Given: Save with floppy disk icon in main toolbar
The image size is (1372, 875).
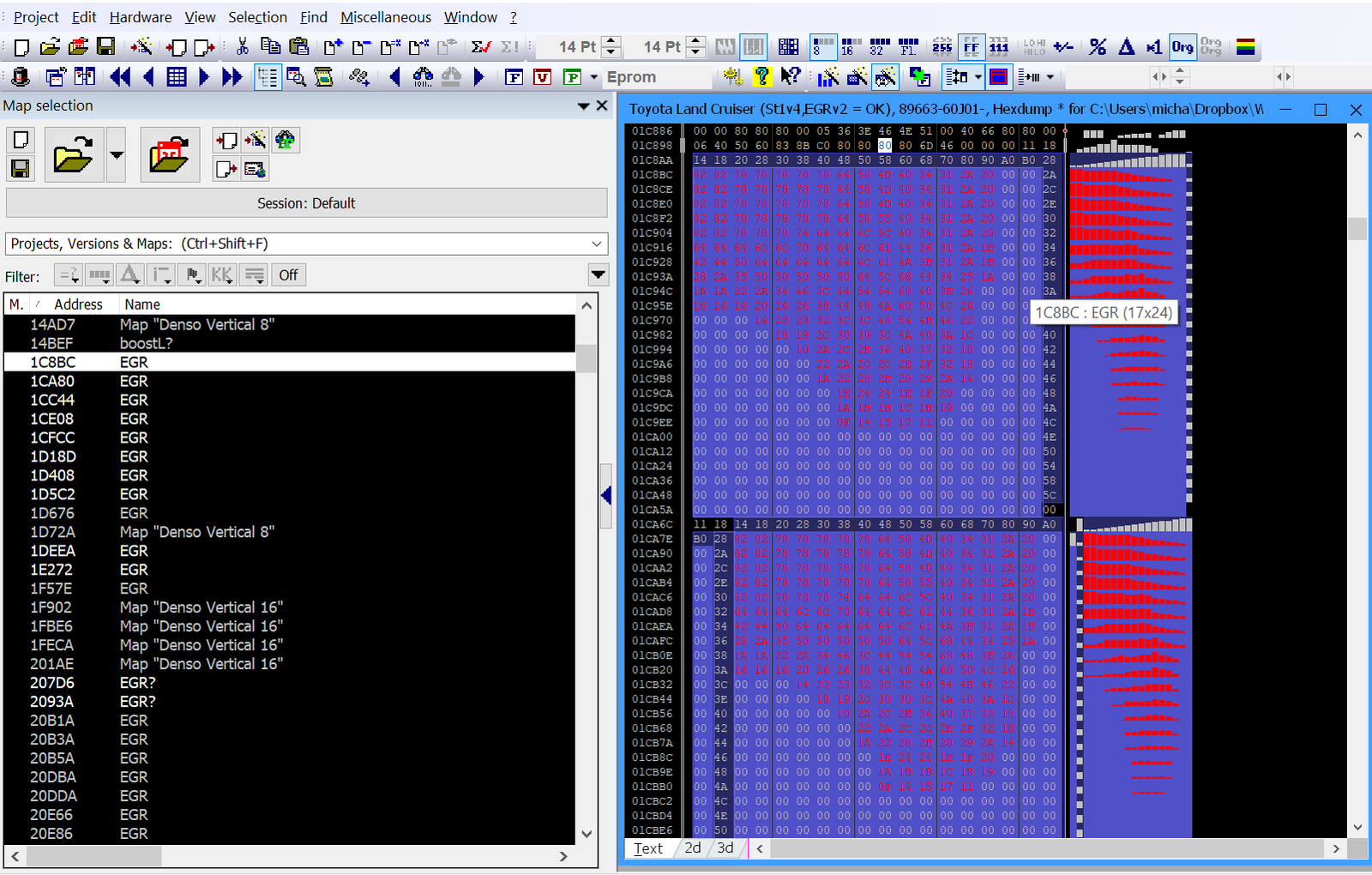Looking at the screenshot, I should [x=105, y=47].
